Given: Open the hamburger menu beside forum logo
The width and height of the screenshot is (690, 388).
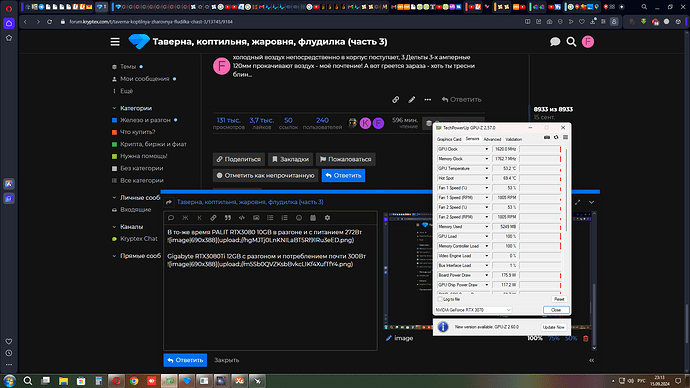Looking at the screenshot, I should 115,42.
